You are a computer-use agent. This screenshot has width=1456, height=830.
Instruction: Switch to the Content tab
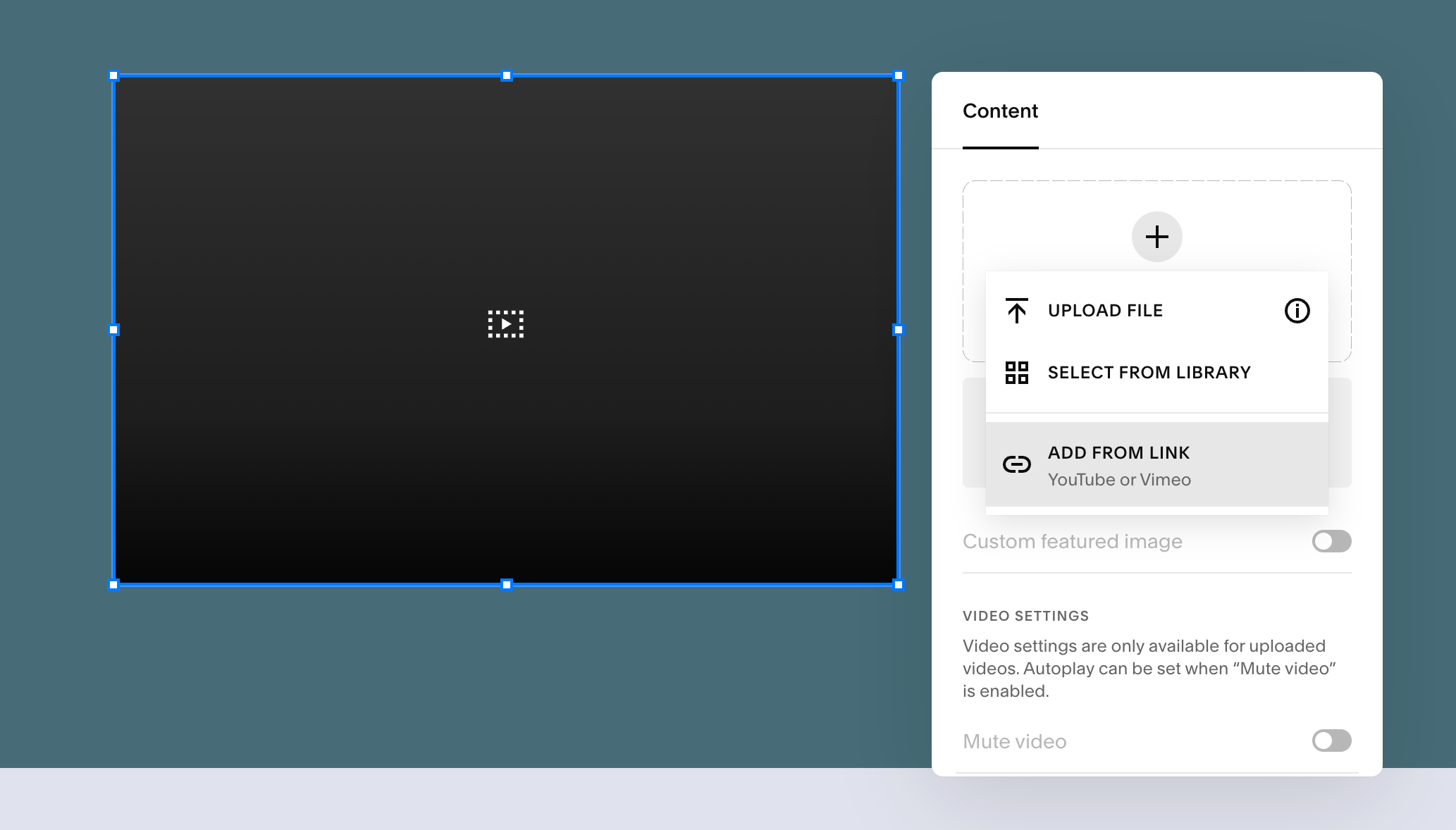pyautogui.click(x=1000, y=111)
